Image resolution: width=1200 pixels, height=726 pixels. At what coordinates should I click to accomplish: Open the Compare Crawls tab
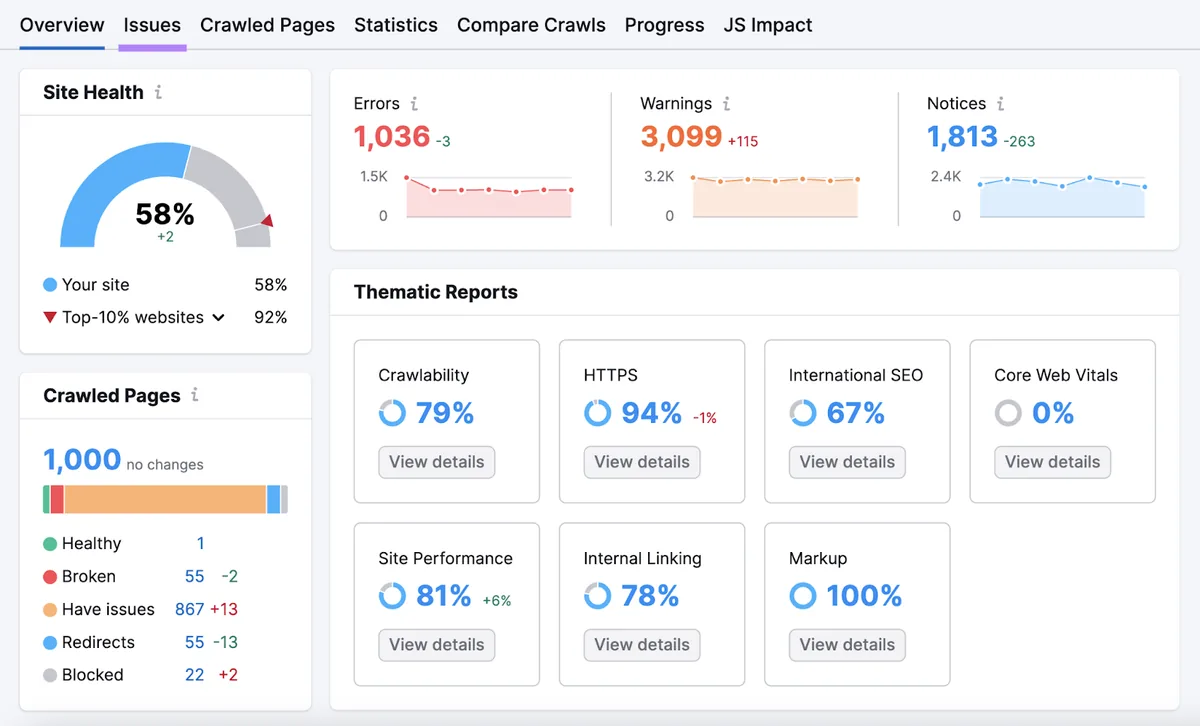click(531, 25)
